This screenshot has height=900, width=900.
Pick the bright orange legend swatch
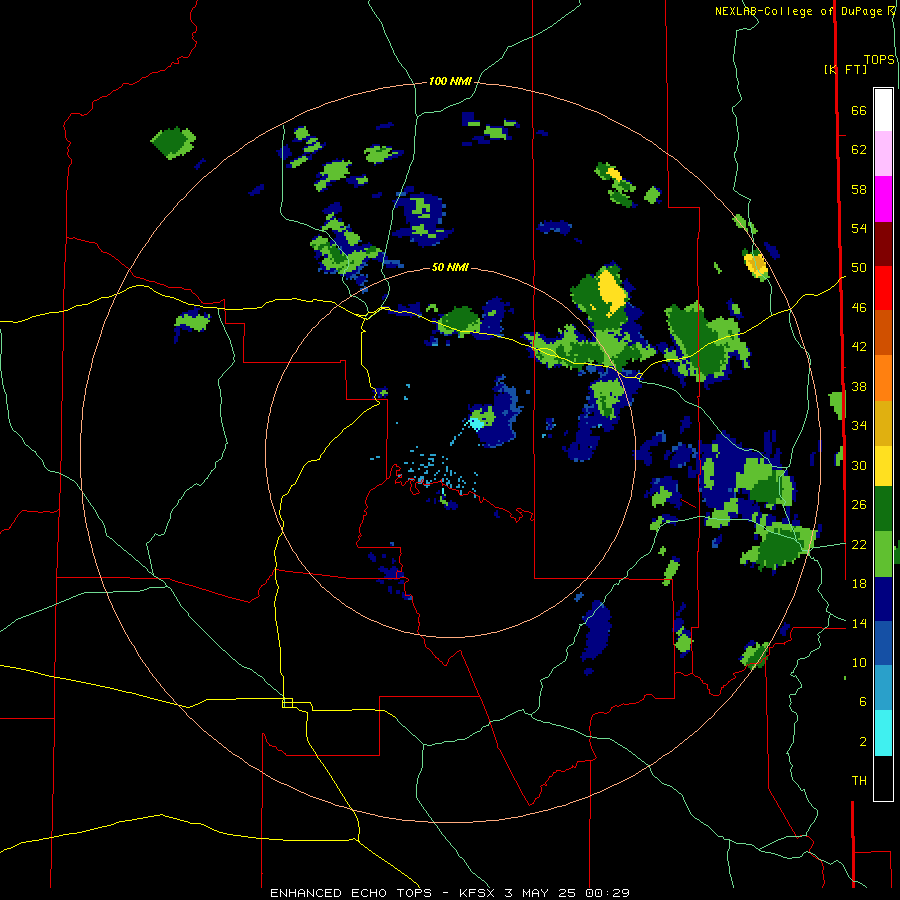click(x=883, y=378)
